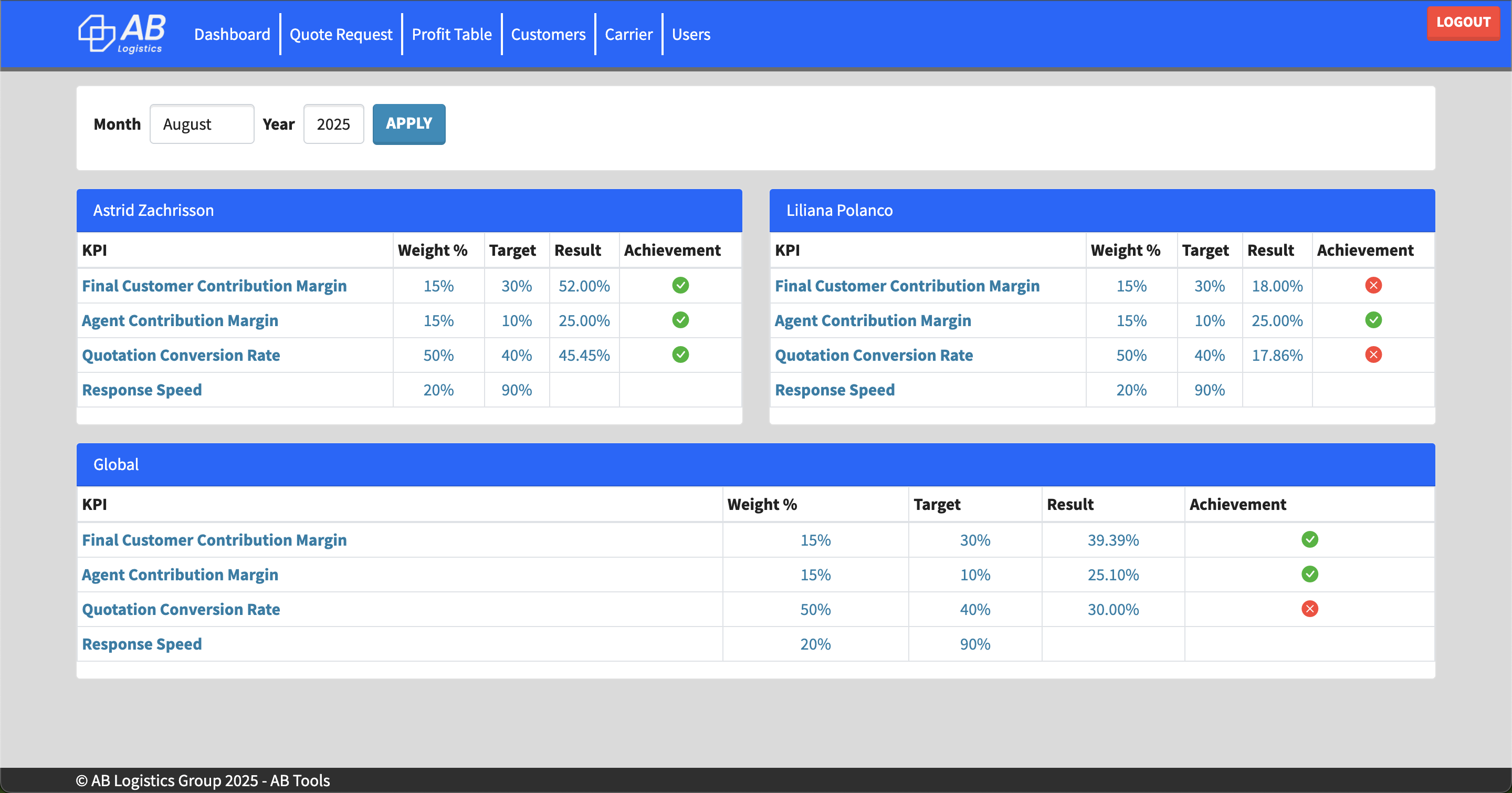The image size is (1512, 793).
Task: Click the Logout button
Action: (x=1463, y=22)
